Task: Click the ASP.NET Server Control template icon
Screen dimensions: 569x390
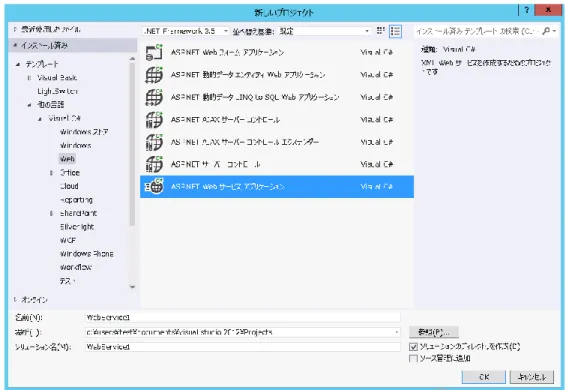Action: pos(154,164)
